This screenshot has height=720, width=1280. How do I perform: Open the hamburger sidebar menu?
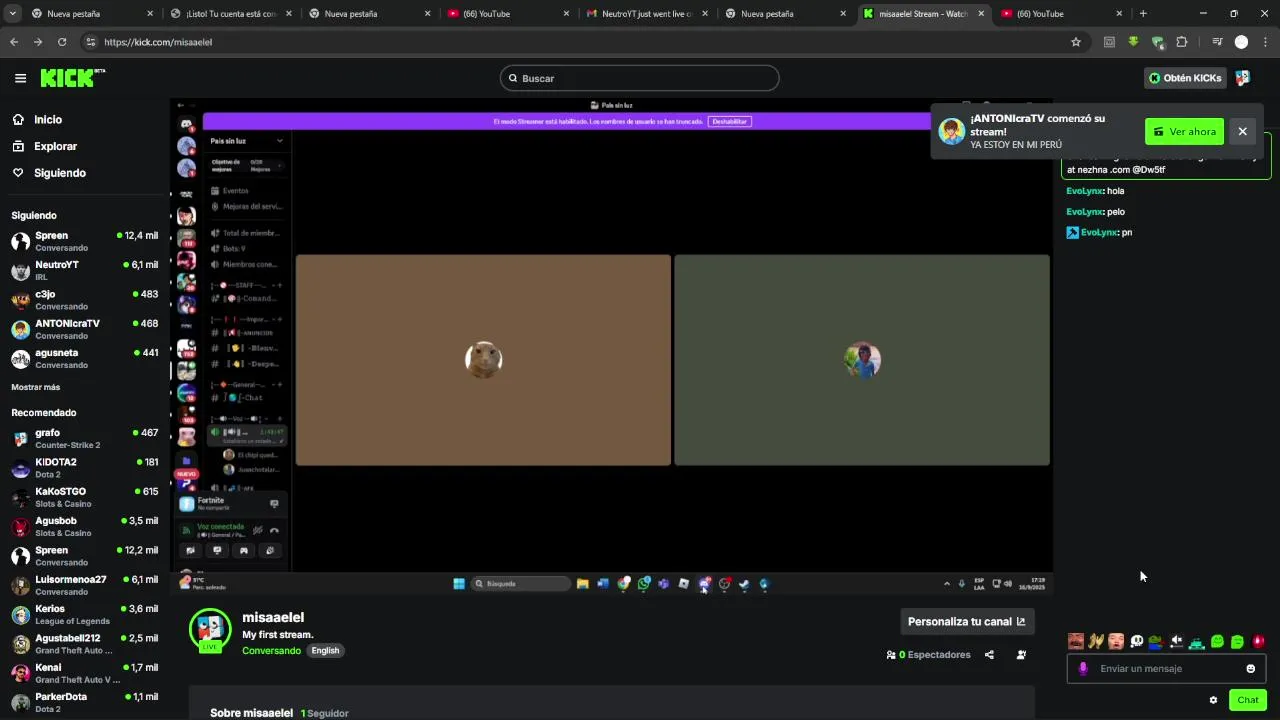20,78
